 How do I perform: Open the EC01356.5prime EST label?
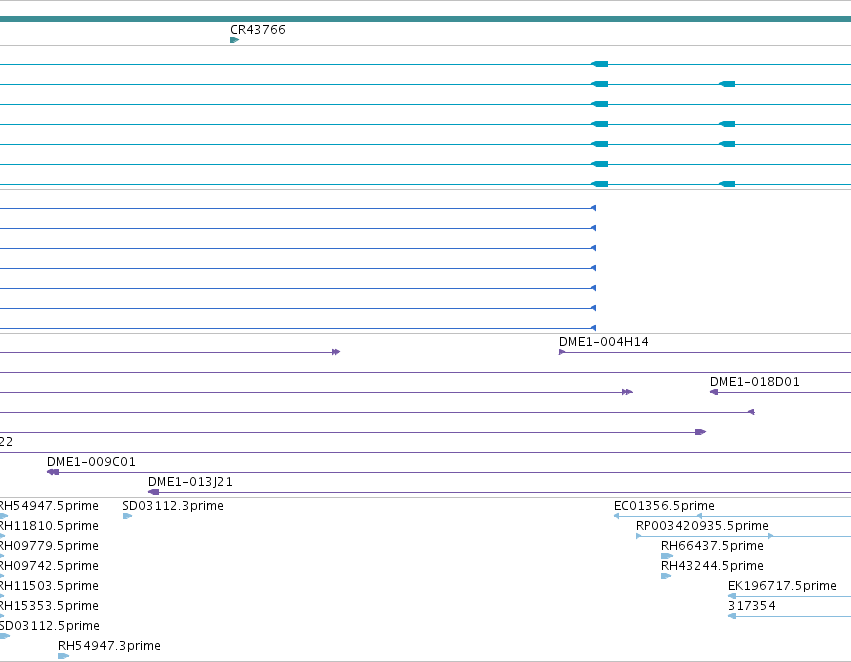tap(664, 506)
